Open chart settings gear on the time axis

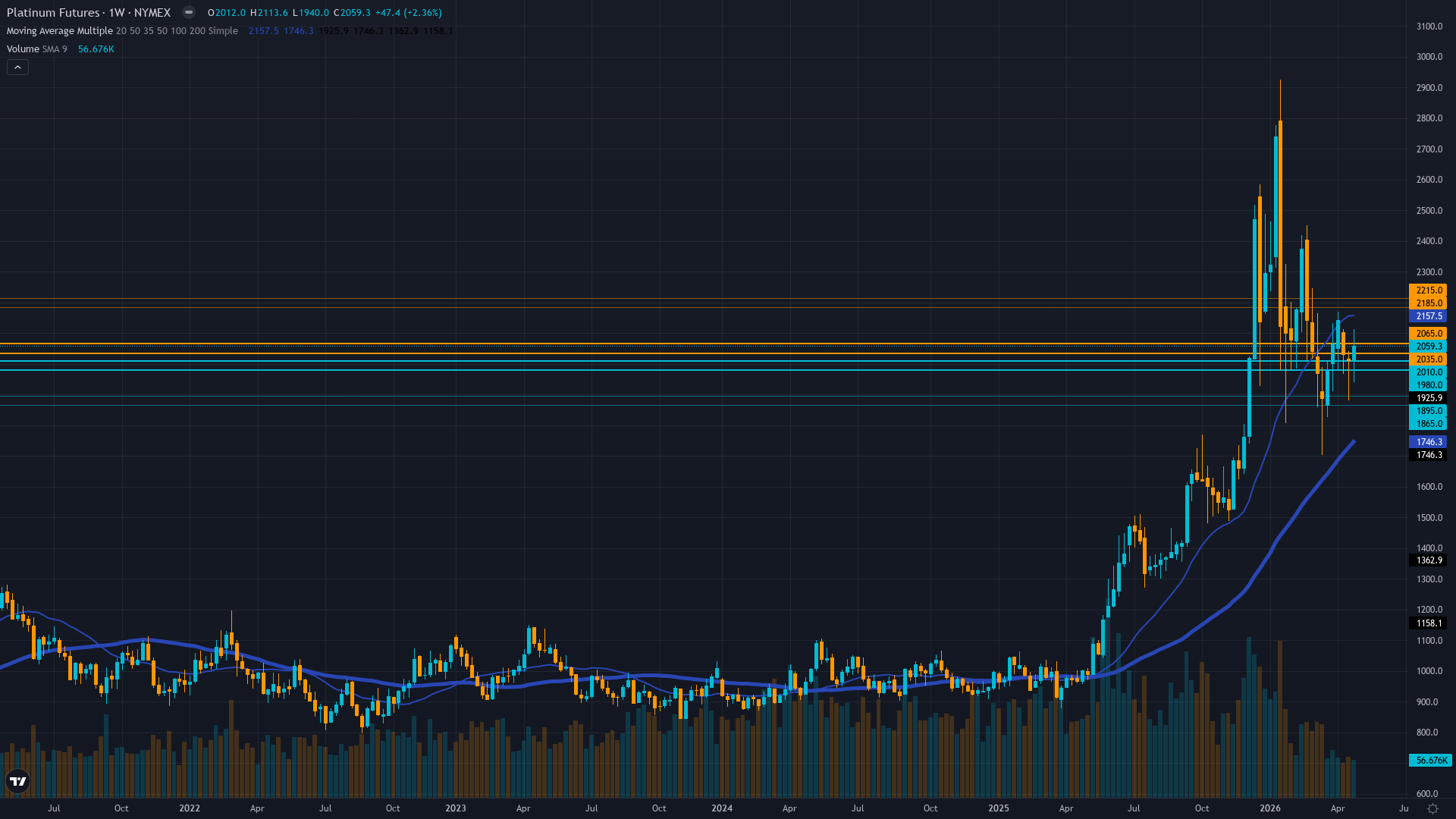tap(1432, 808)
